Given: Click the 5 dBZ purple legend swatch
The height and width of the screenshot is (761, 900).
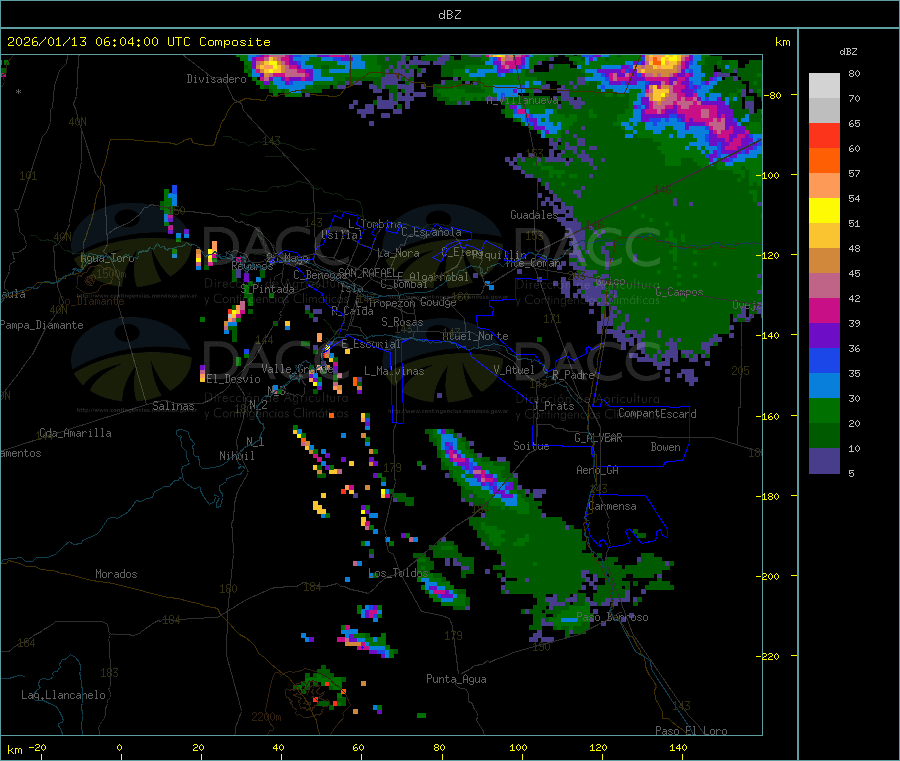Looking at the screenshot, I should tap(824, 461).
